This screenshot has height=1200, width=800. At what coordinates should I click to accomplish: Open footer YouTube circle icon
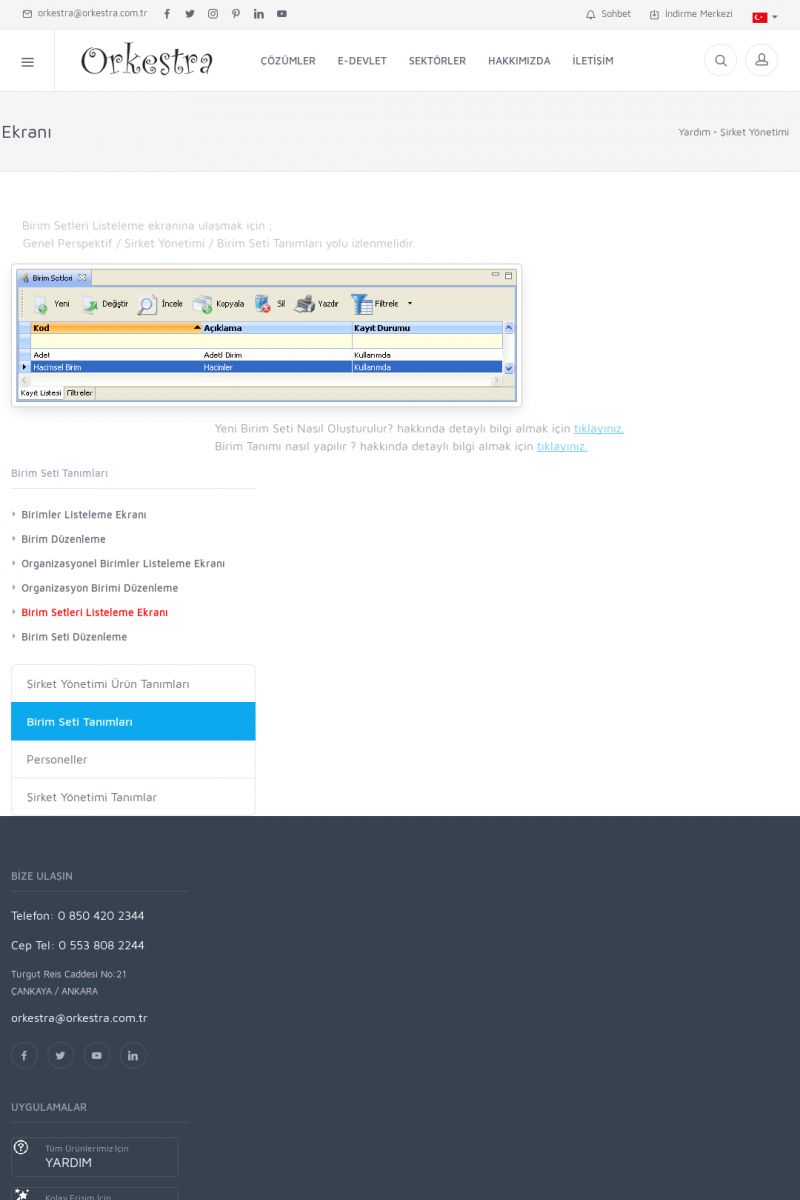coord(96,1055)
